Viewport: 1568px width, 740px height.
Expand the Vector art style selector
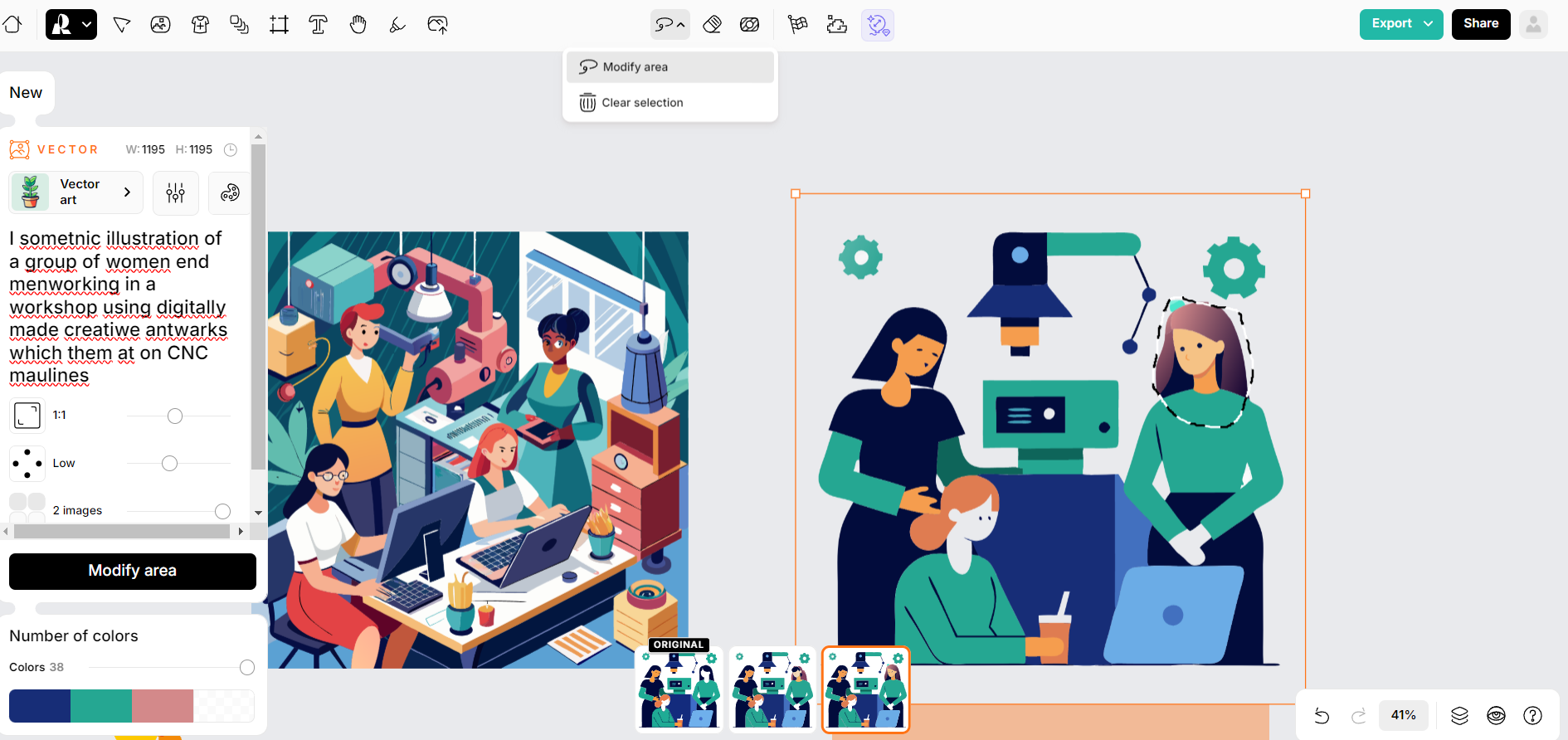76,192
